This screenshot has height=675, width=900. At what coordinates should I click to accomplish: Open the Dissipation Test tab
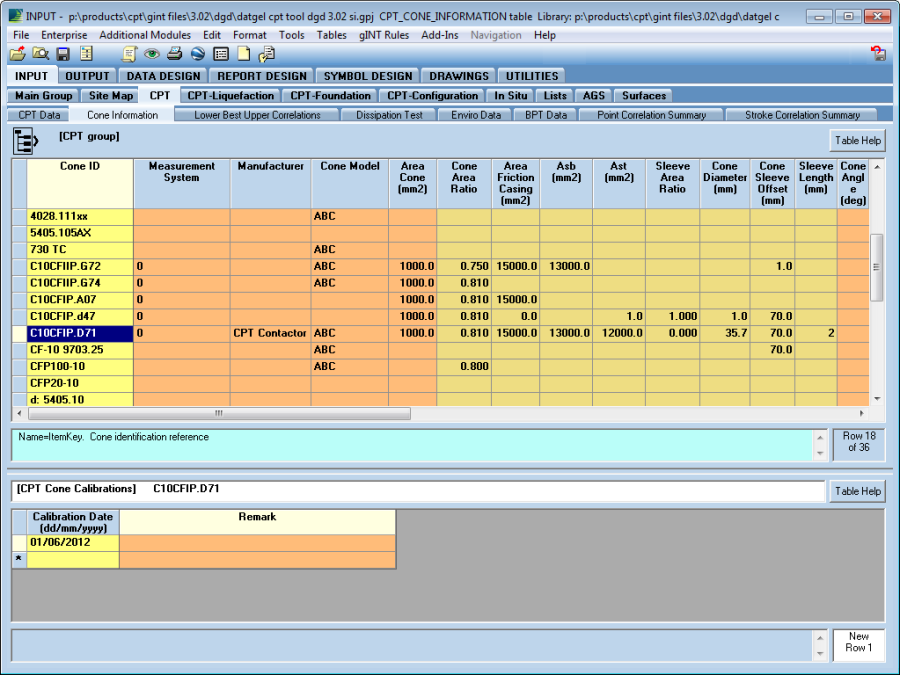pos(389,115)
